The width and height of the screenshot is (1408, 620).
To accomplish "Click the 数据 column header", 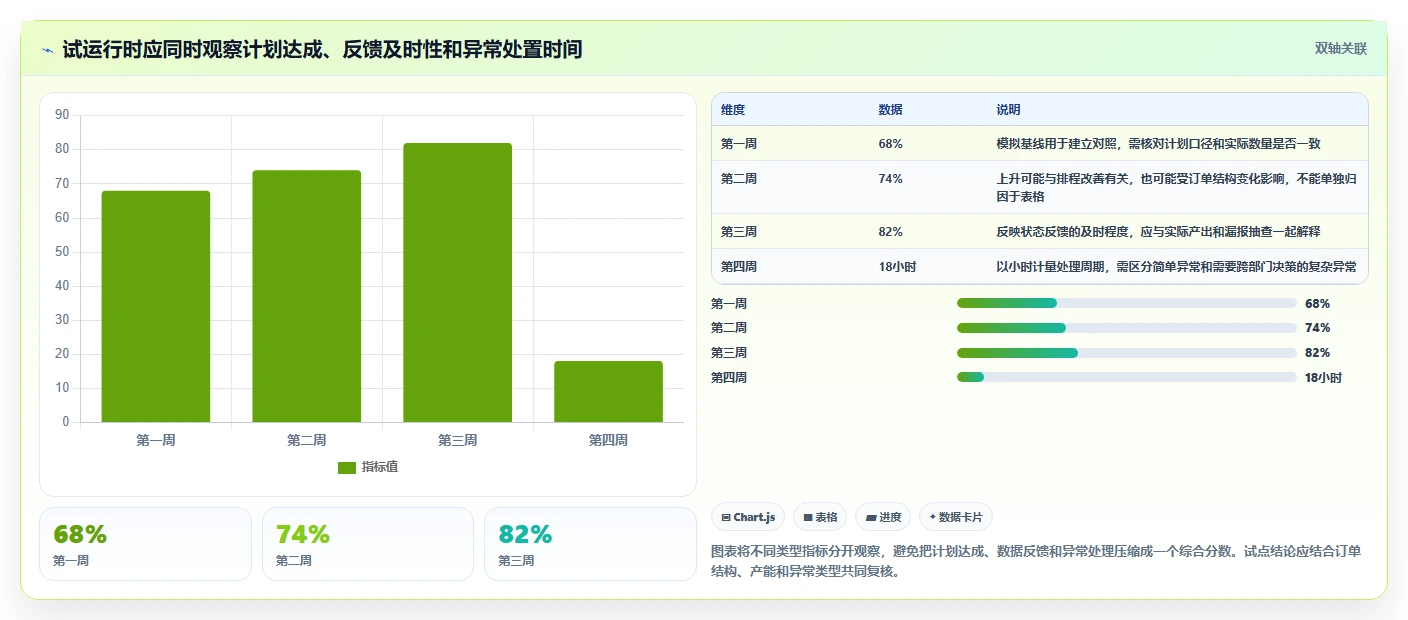I will (891, 110).
